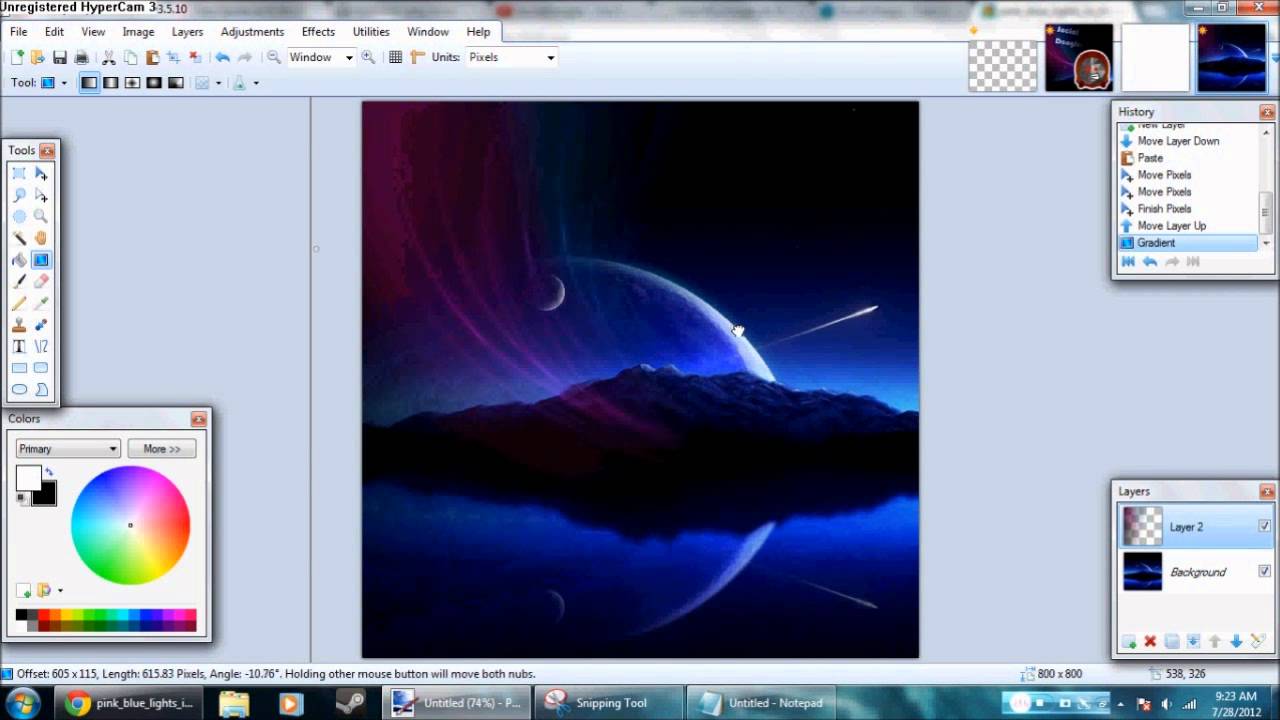Delete layer with red X button

click(x=1150, y=641)
